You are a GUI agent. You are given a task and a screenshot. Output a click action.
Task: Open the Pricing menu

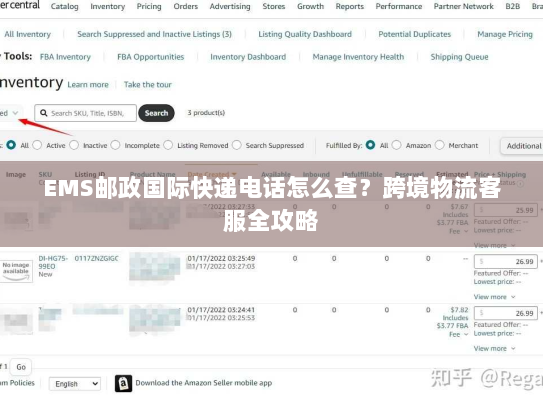click(x=149, y=6)
